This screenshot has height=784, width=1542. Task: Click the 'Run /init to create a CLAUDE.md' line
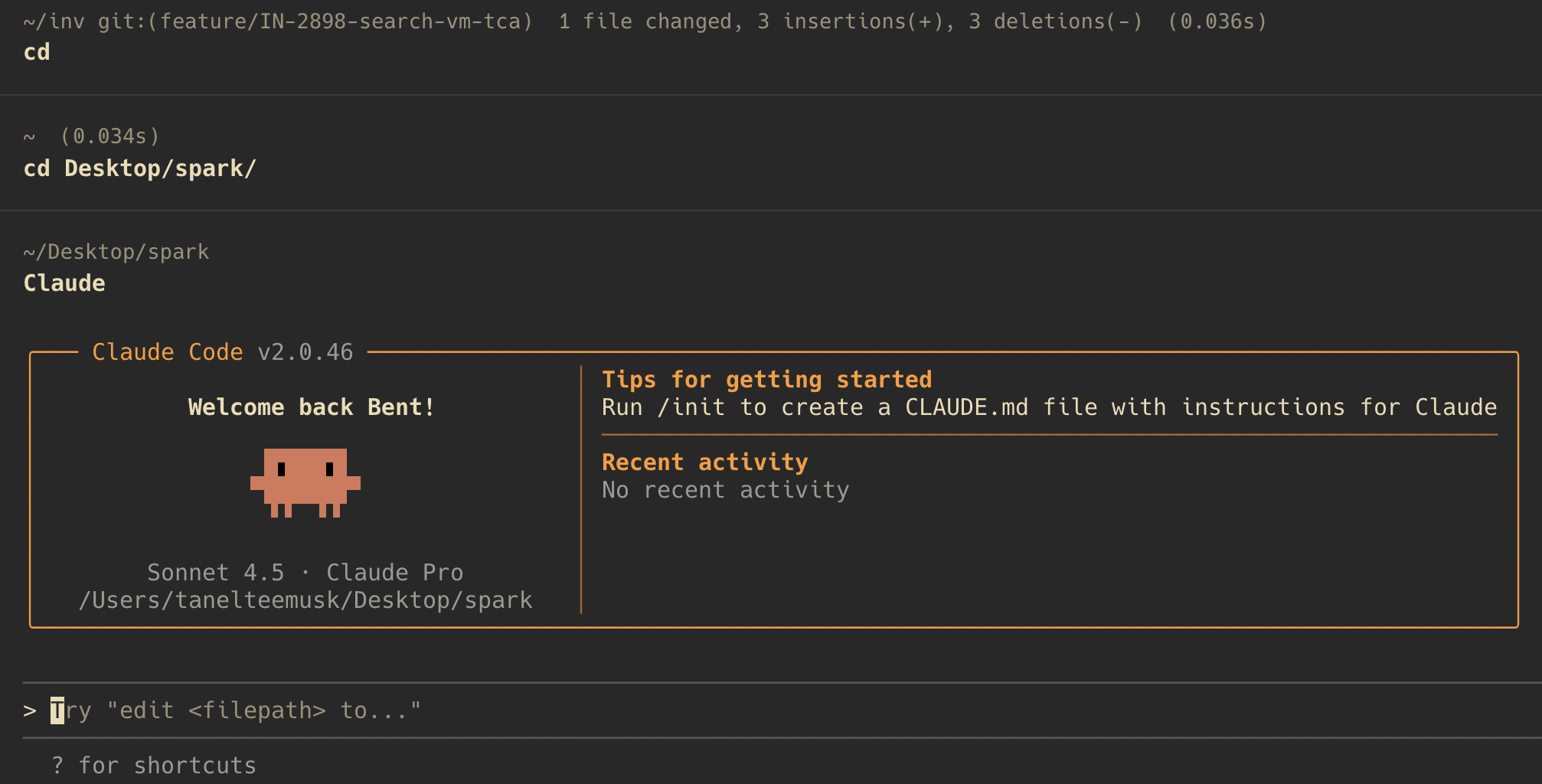coord(1049,407)
